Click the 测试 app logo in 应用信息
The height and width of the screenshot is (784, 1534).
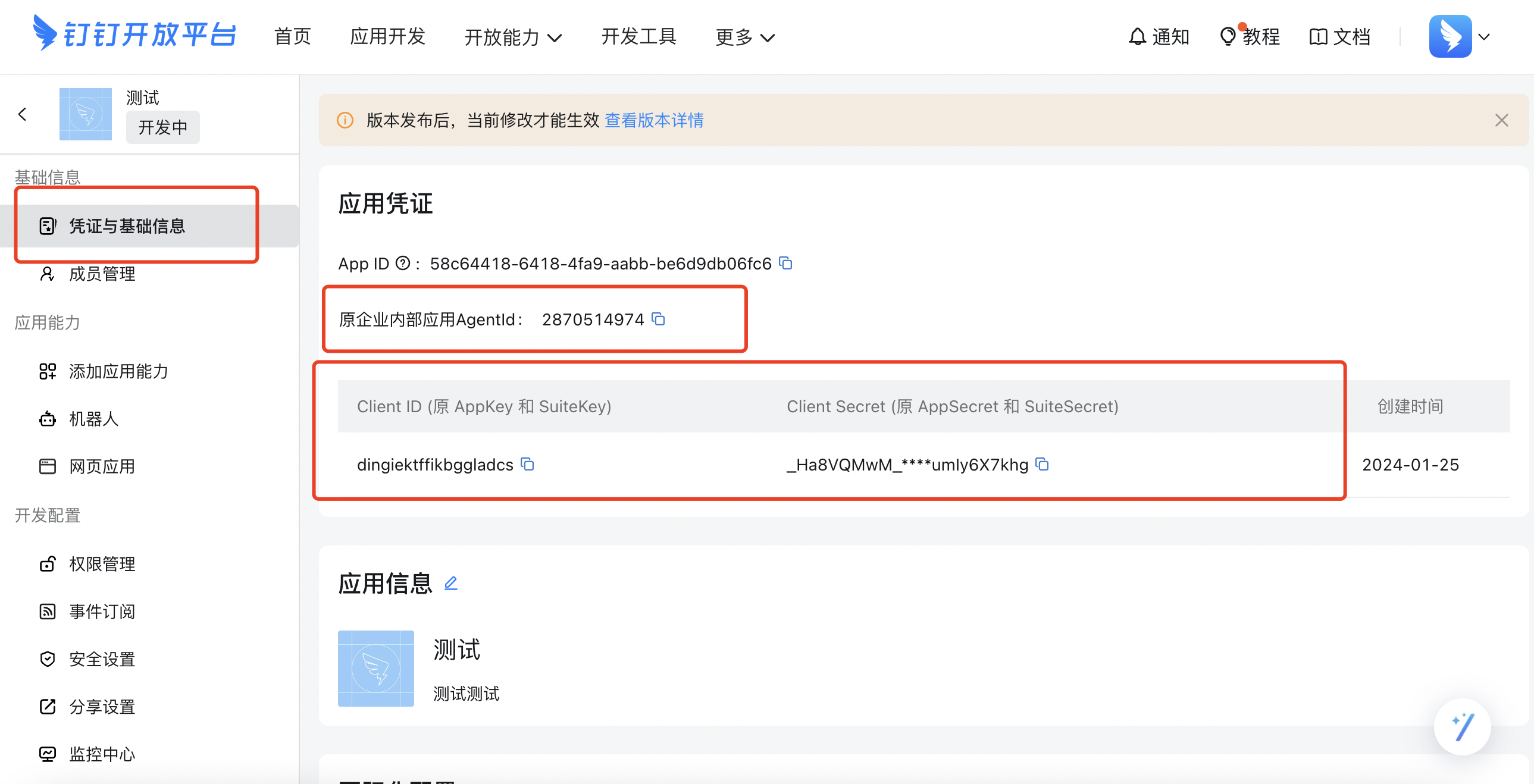[375, 669]
